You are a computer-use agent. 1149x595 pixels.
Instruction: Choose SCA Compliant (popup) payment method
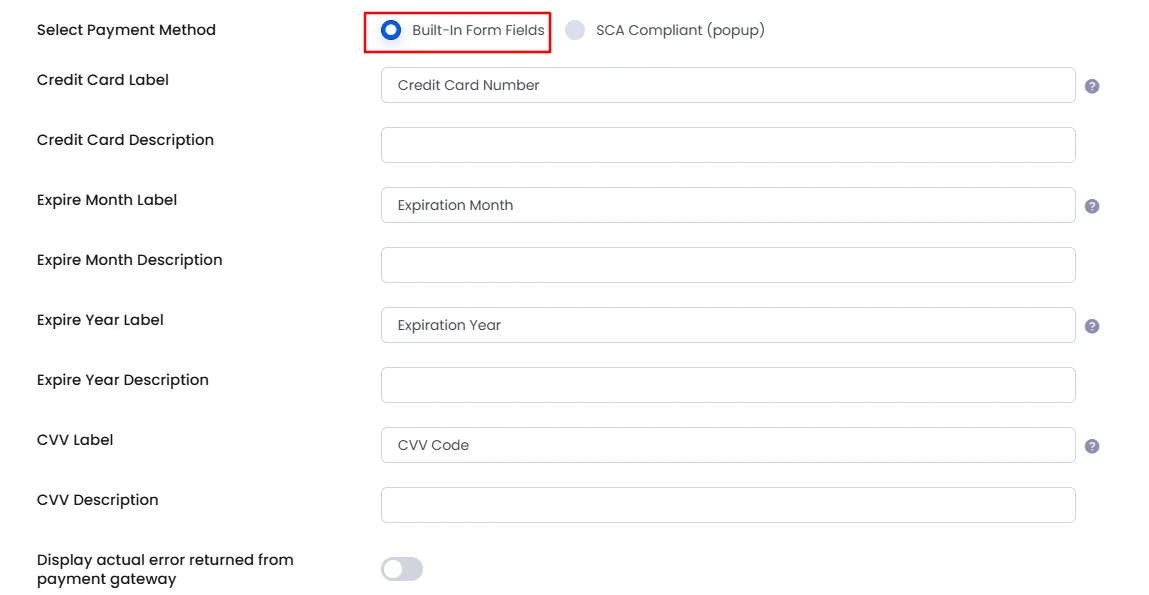tap(575, 30)
